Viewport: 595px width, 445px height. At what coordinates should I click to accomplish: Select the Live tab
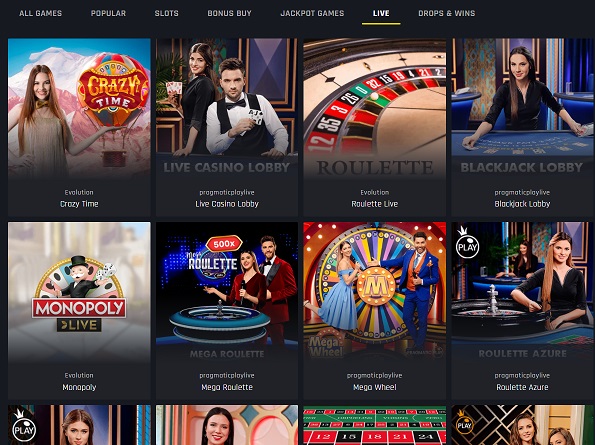coord(381,13)
